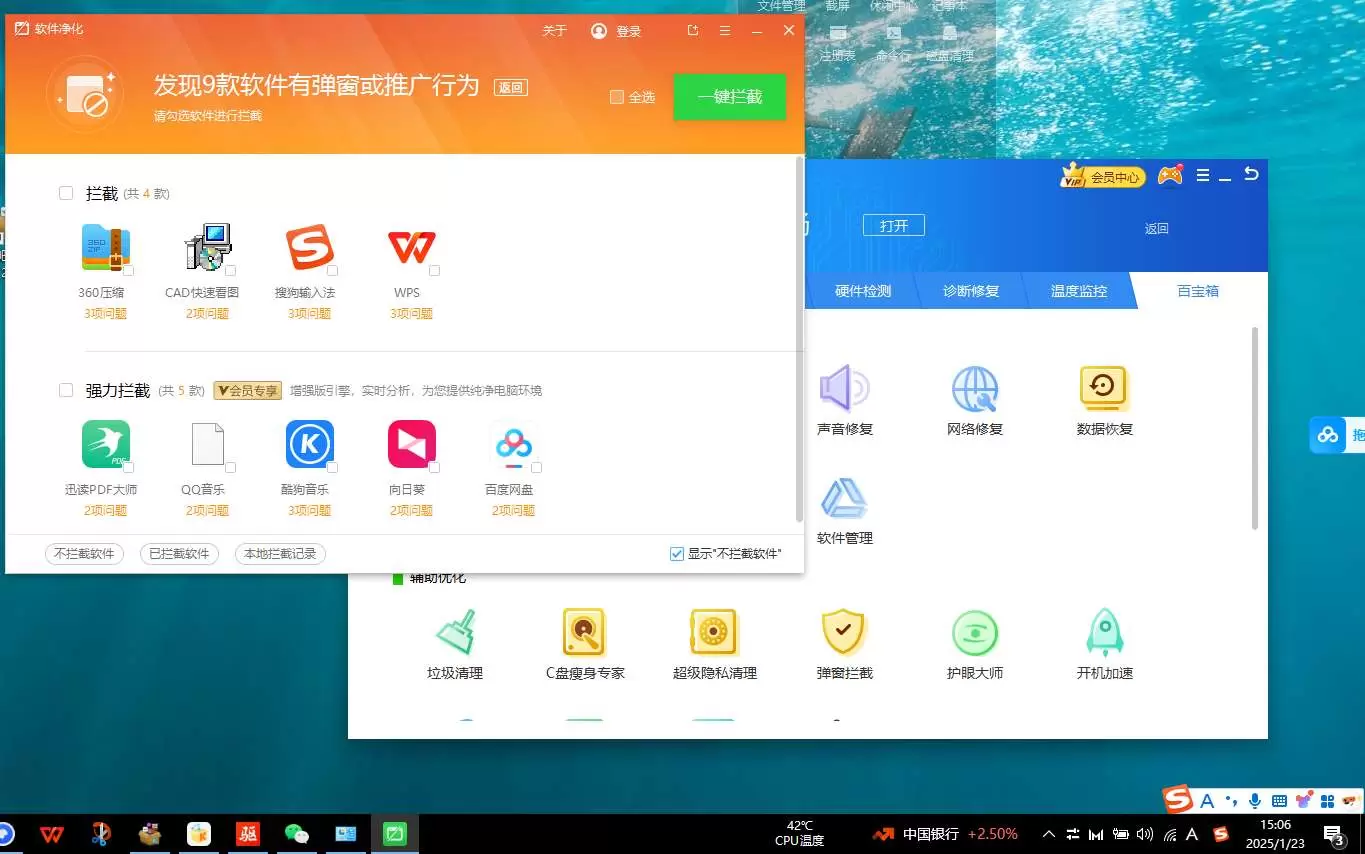Viewport: 1365px width, 854px height.
Task: Click "3项问题" under 360压缩
Action: pyautogui.click(x=106, y=313)
